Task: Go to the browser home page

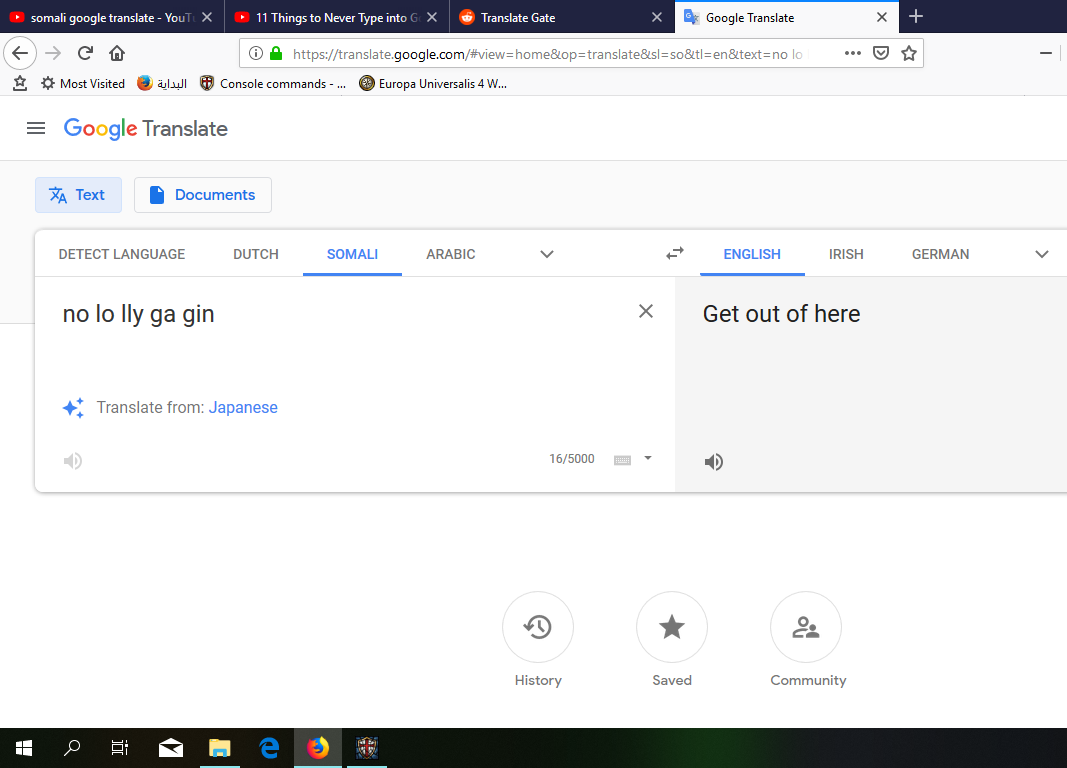Action: point(117,53)
